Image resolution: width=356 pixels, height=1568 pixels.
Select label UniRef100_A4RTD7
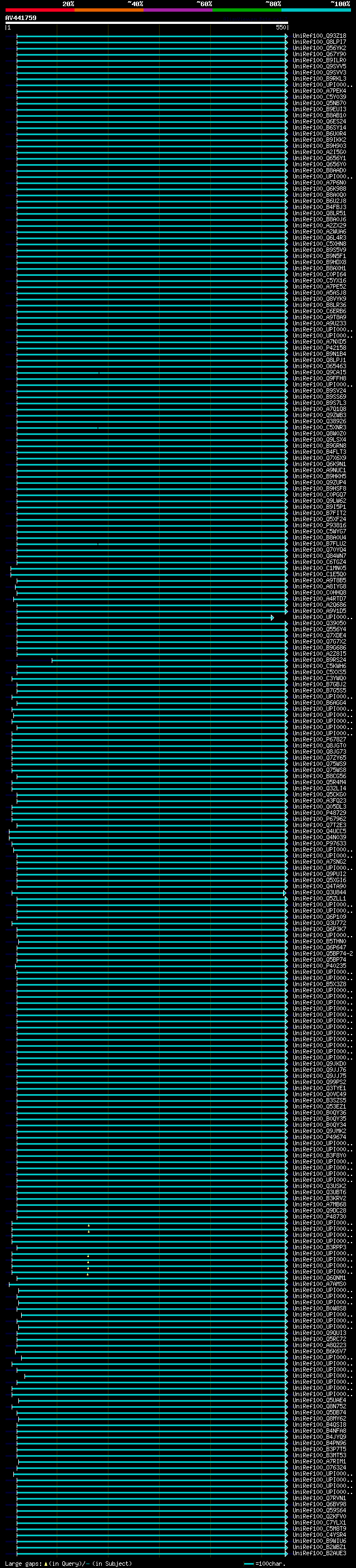point(319,599)
